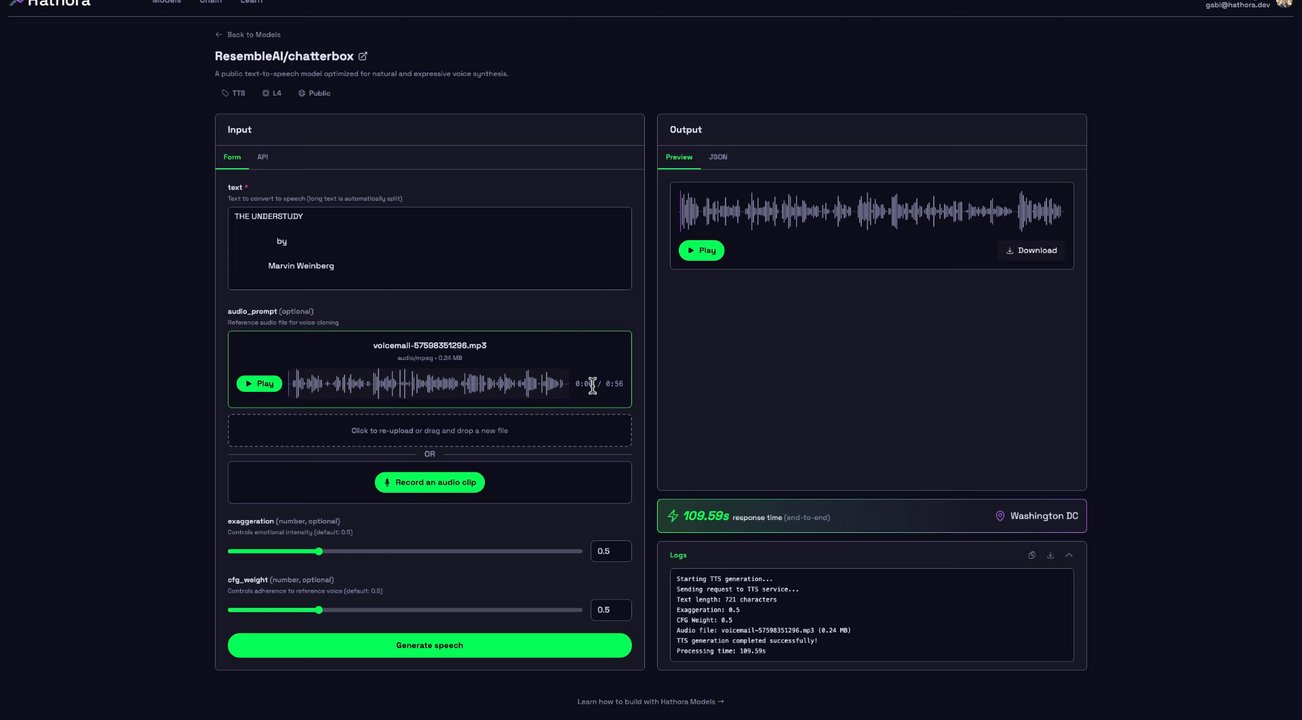Click log line 'Starting TTS generation...'
The image size is (1302, 720).
point(724,579)
